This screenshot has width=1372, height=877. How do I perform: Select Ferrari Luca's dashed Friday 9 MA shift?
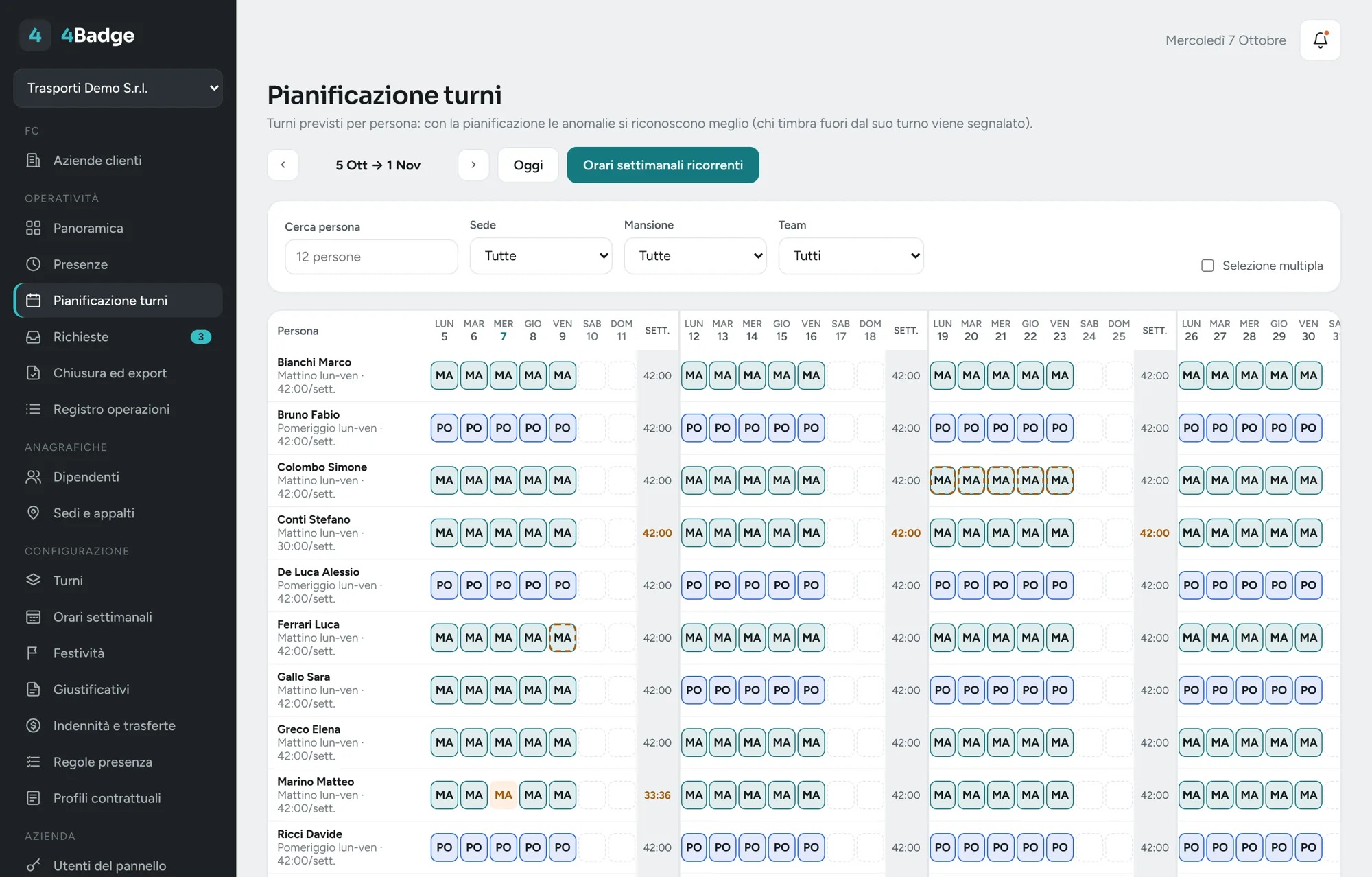[563, 638]
